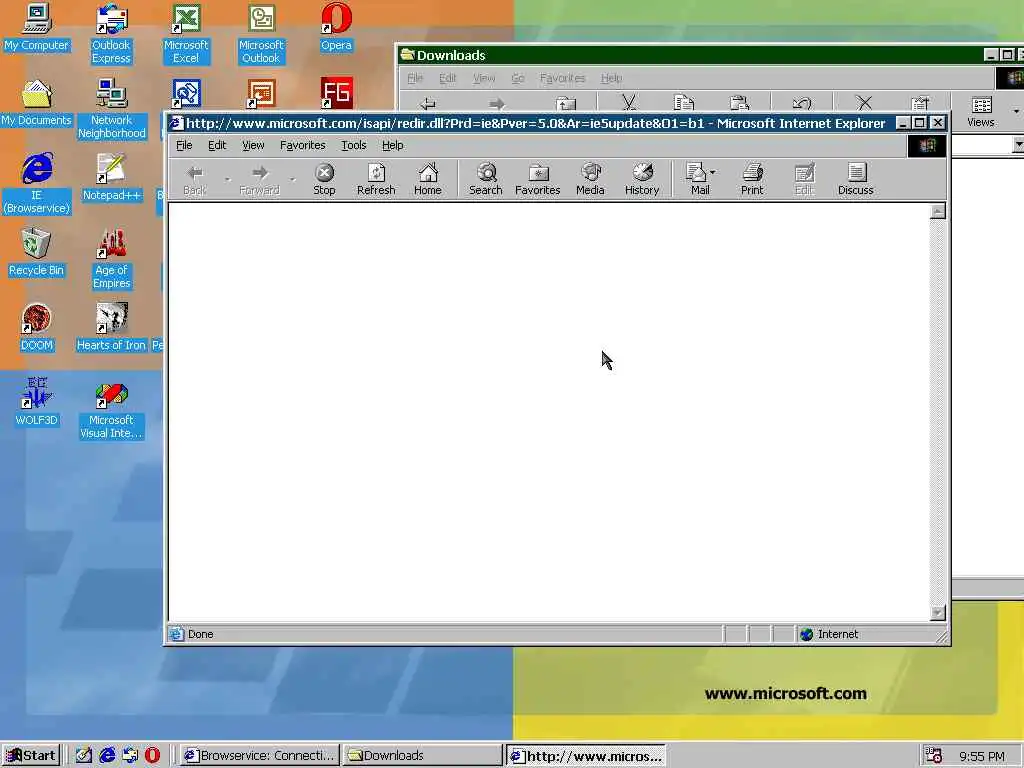1024x768 pixels.
Task: Click the greyed Edit toolbar button
Action: click(x=804, y=180)
